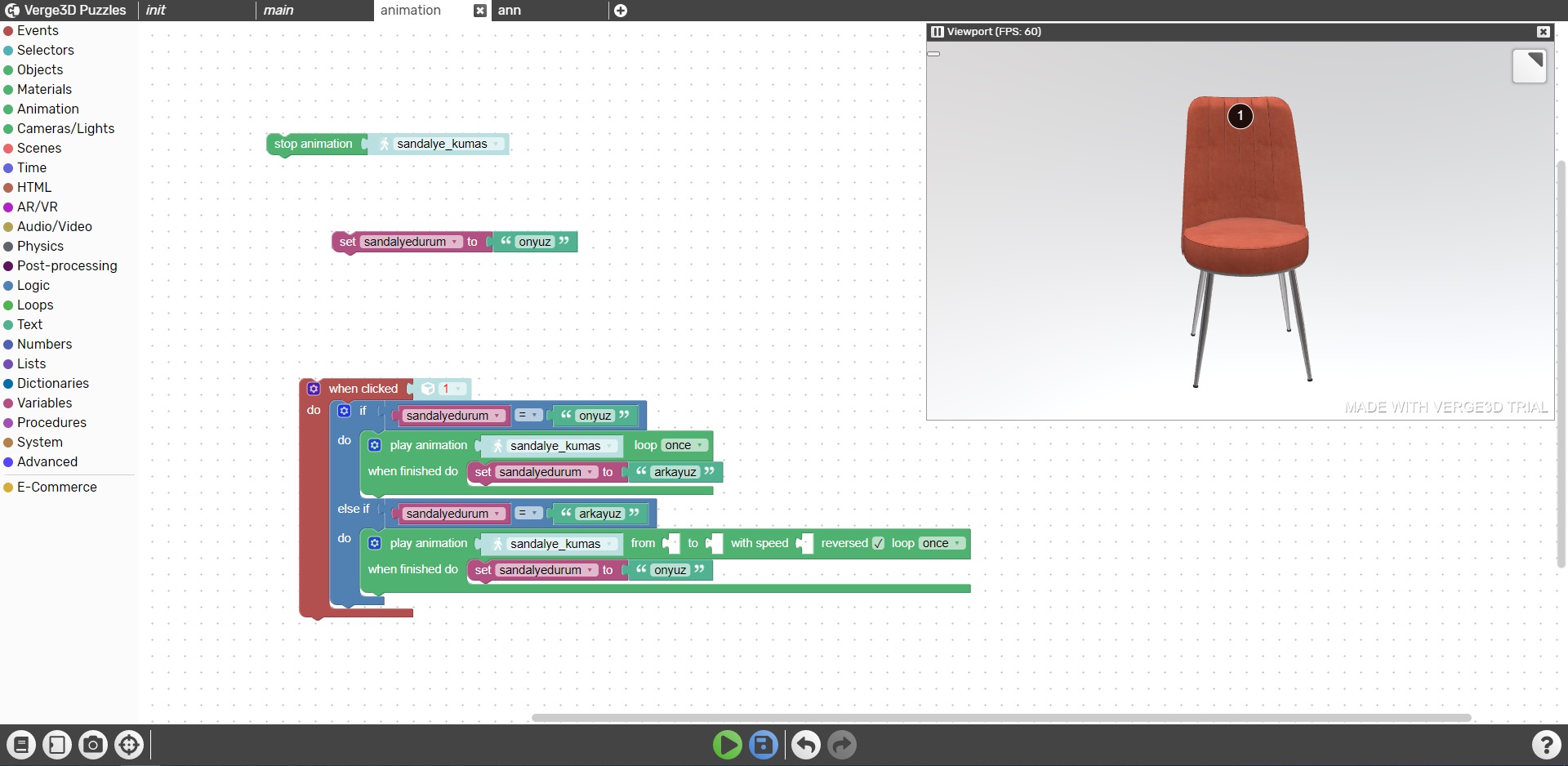Image resolution: width=1568 pixels, height=766 pixels.
Task: Click the vertical workspace scrollbar
Action: (x=1561, y=363)
